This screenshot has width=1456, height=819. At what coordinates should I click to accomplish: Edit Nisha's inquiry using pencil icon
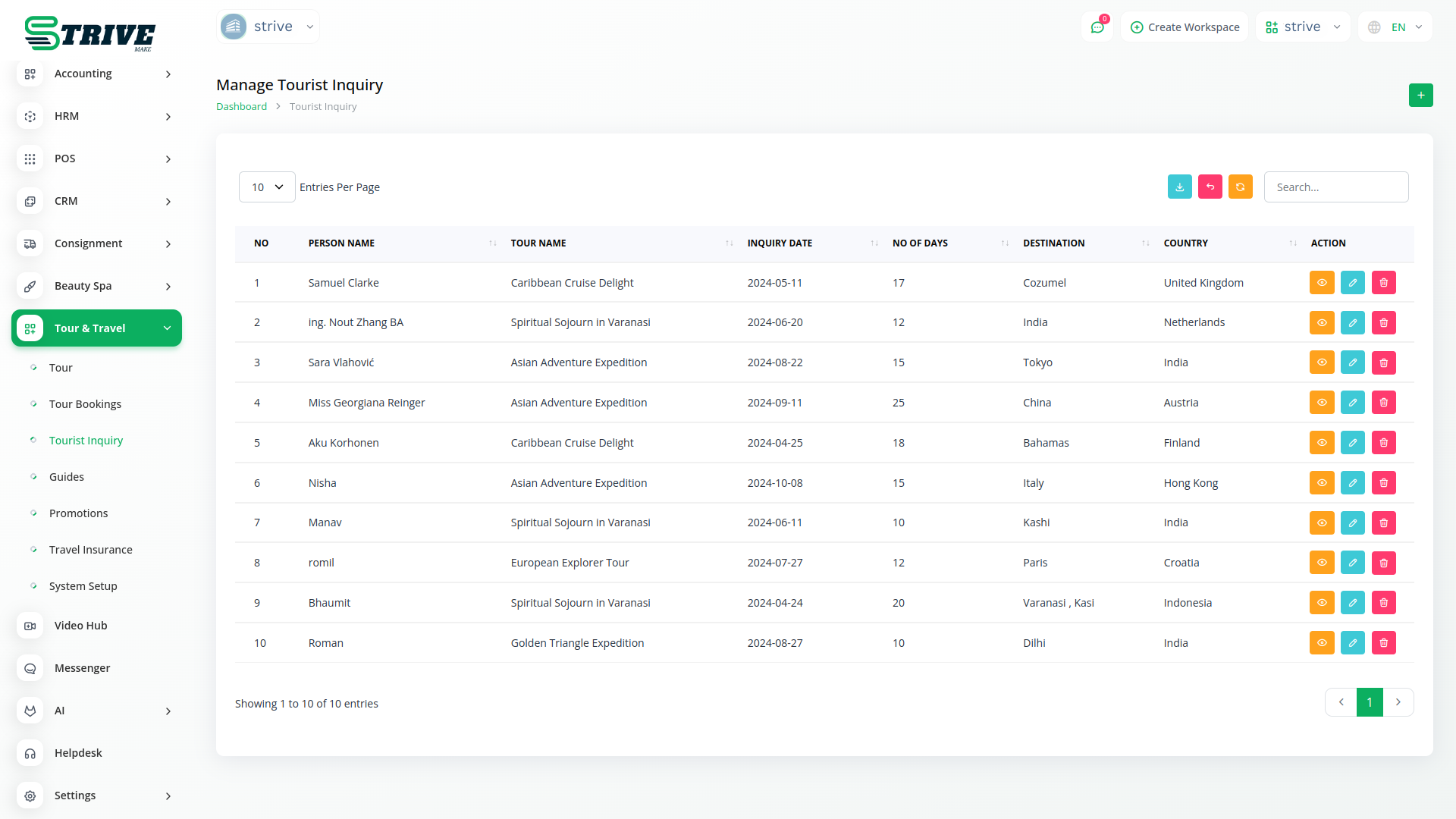click(1352, 483)
